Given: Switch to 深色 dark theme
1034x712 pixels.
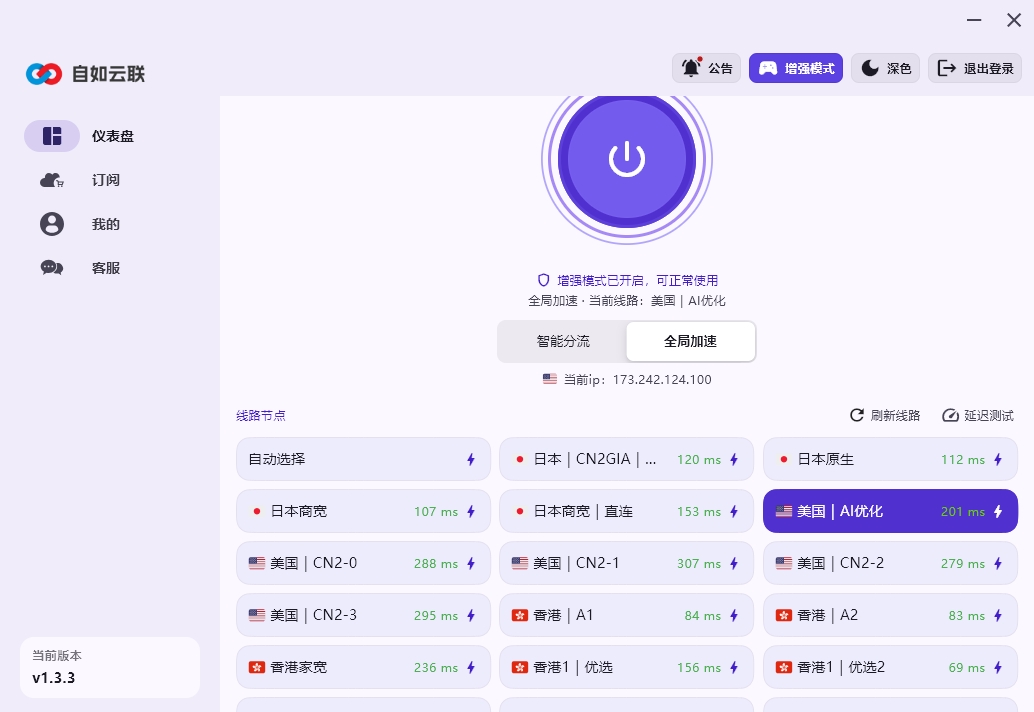Looking at the screenshot, I should (886, 68).
